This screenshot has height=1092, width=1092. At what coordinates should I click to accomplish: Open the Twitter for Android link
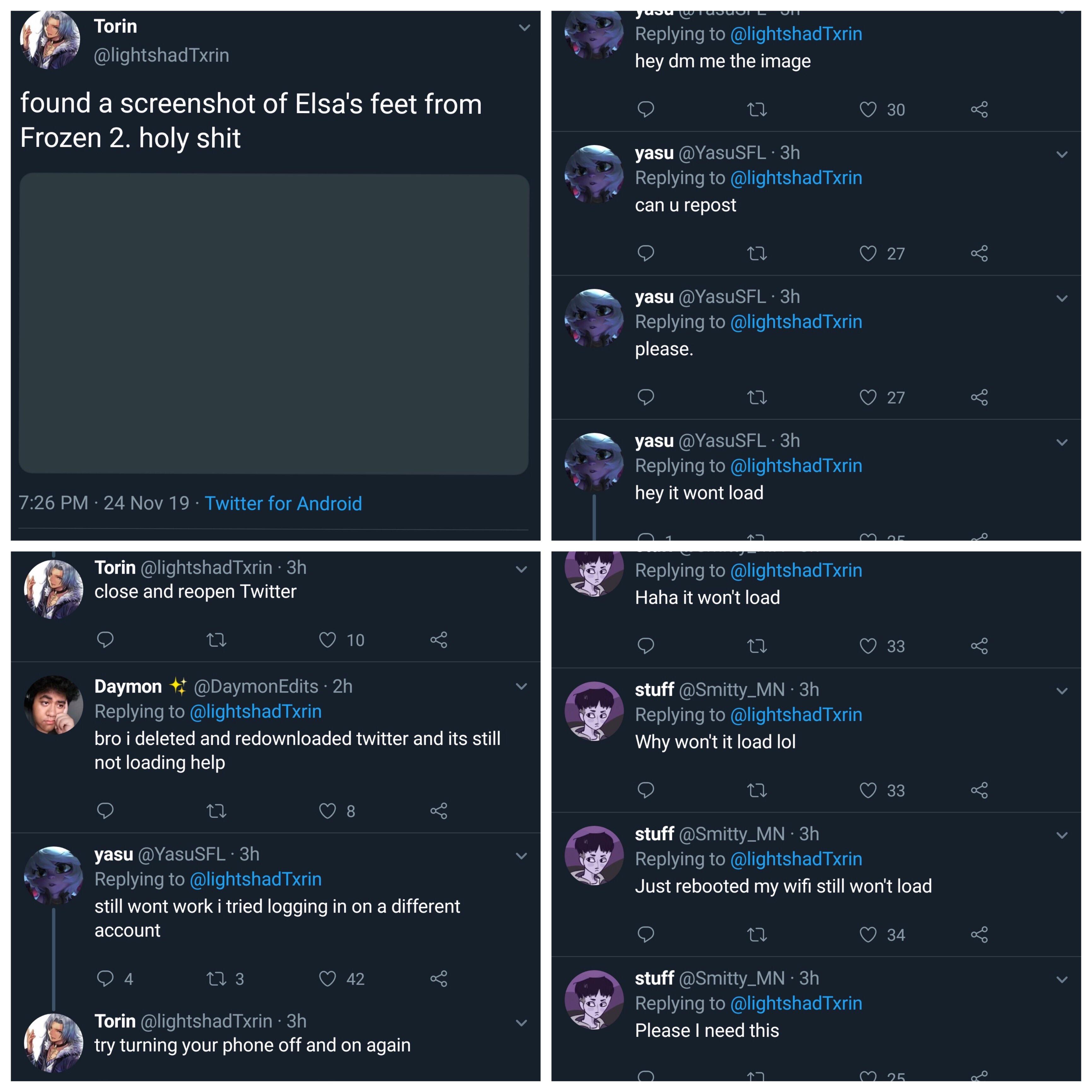point(283,503)
